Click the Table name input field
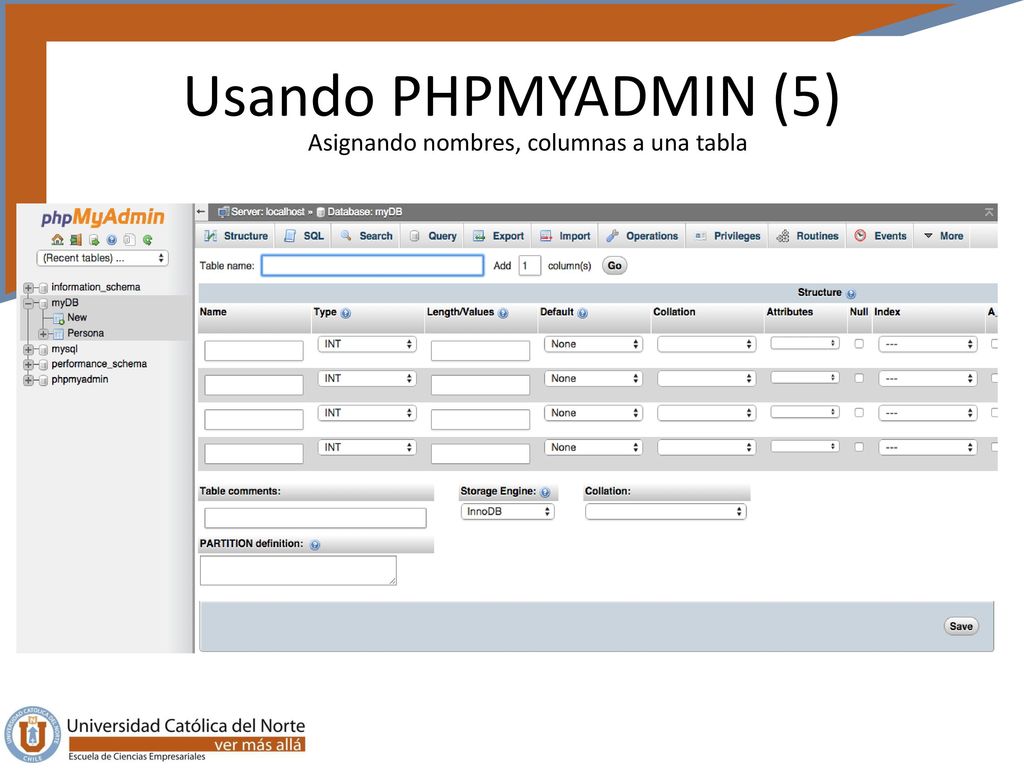 [x=372, y=265]
